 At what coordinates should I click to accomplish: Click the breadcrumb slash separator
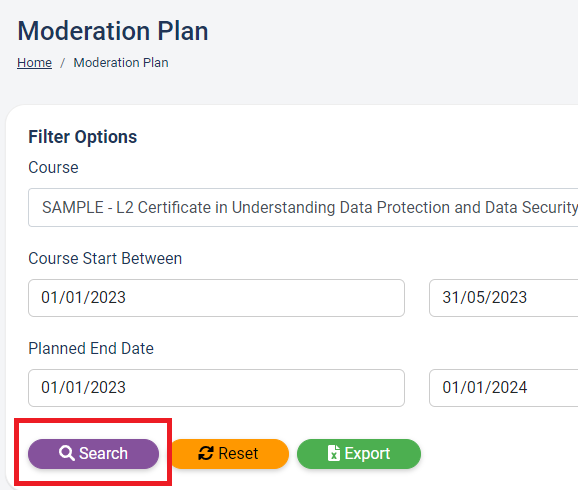(63, 63)
